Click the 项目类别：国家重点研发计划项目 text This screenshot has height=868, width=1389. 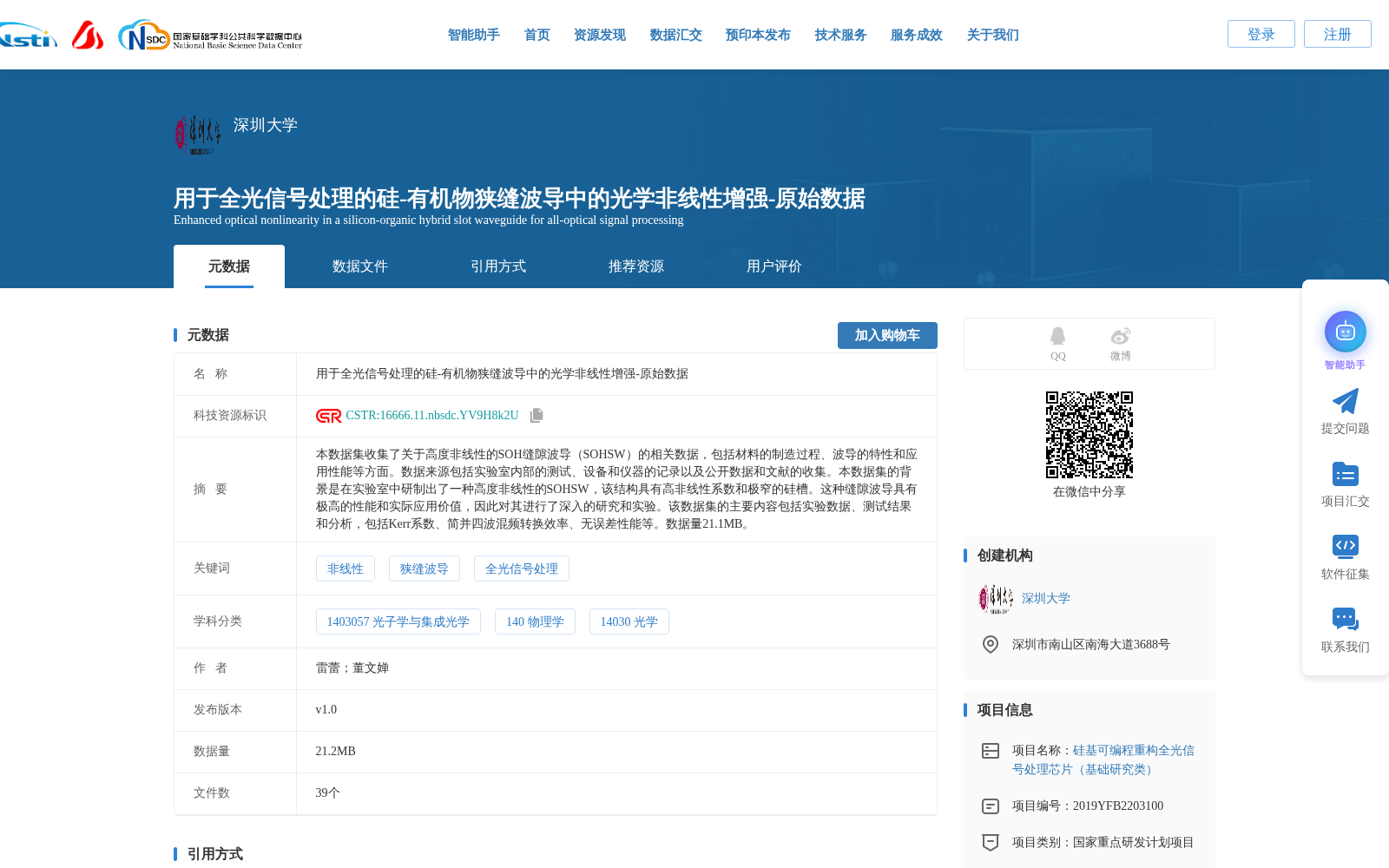[1103, 843]
